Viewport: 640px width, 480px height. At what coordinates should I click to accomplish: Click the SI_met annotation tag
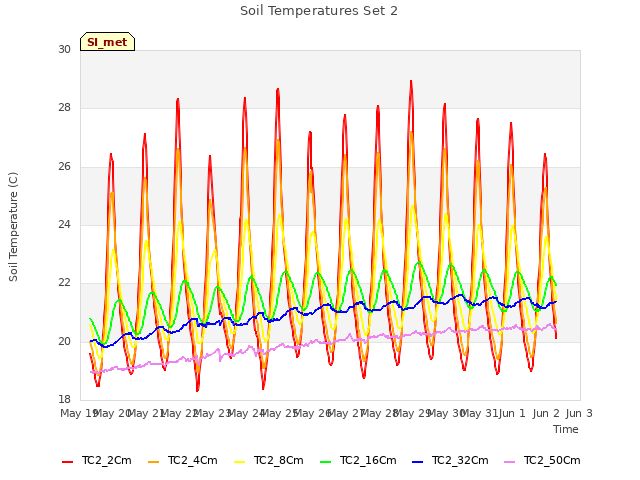[107, 42]
